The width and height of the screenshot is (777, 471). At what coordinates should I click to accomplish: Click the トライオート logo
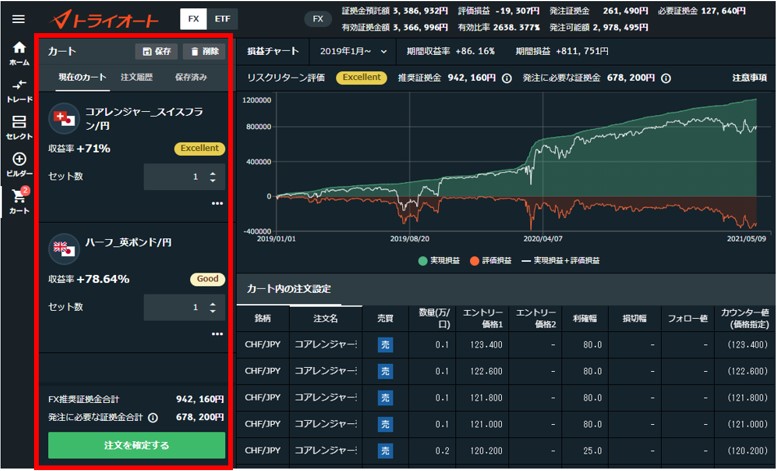pos(105,19)
